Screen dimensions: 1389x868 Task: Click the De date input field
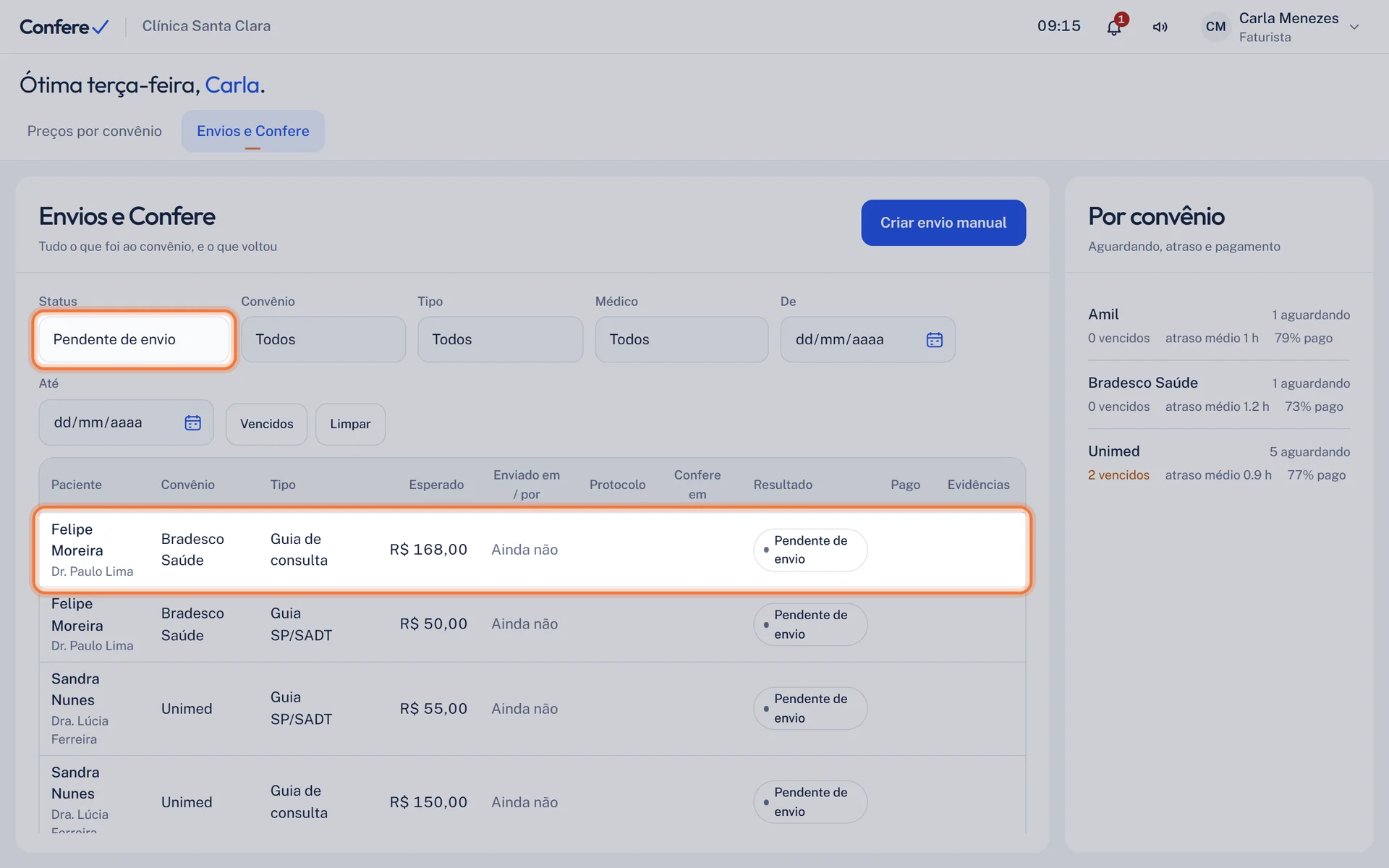click(867, 339)
